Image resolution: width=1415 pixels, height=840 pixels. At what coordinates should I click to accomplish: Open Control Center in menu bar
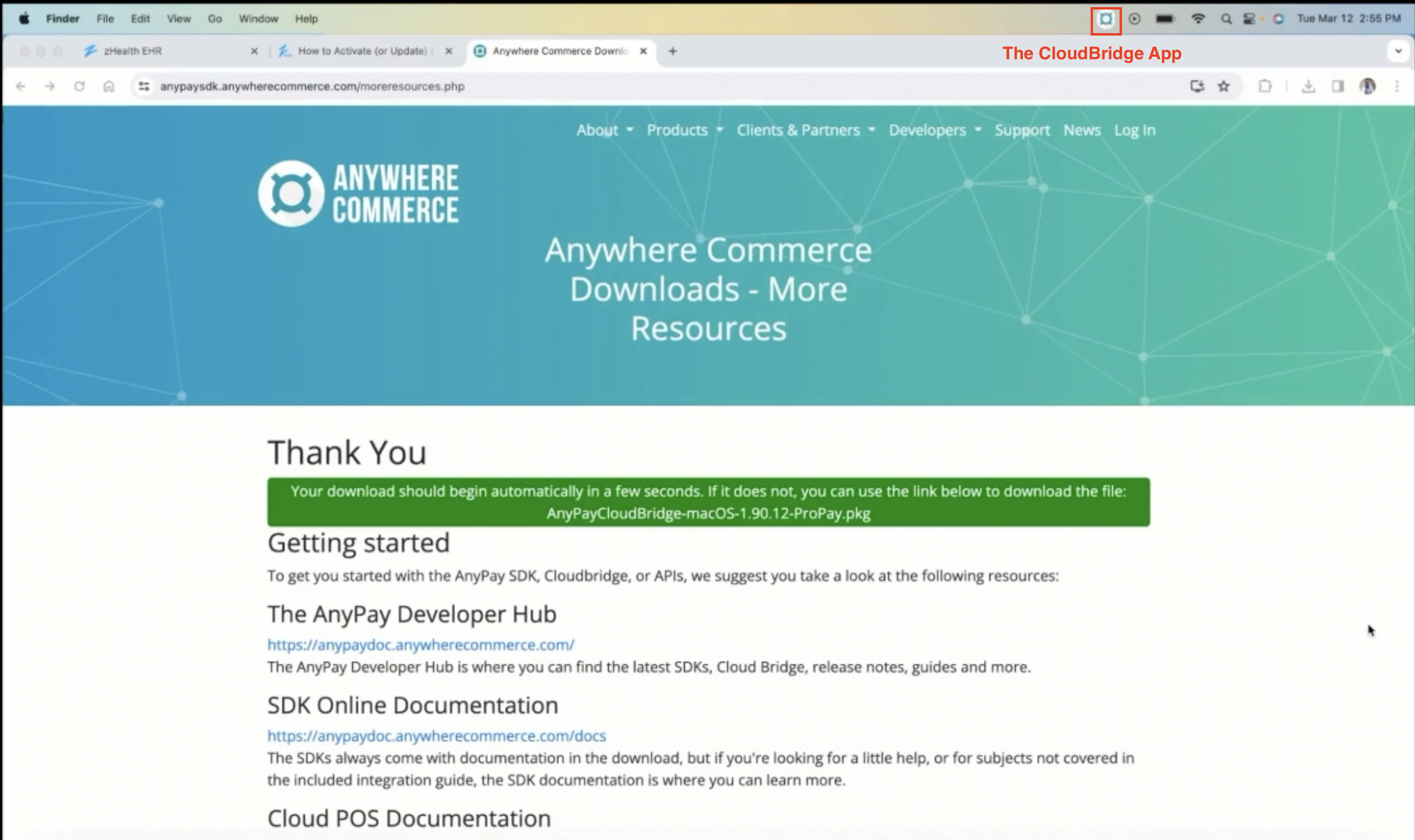coord(1249,18)
